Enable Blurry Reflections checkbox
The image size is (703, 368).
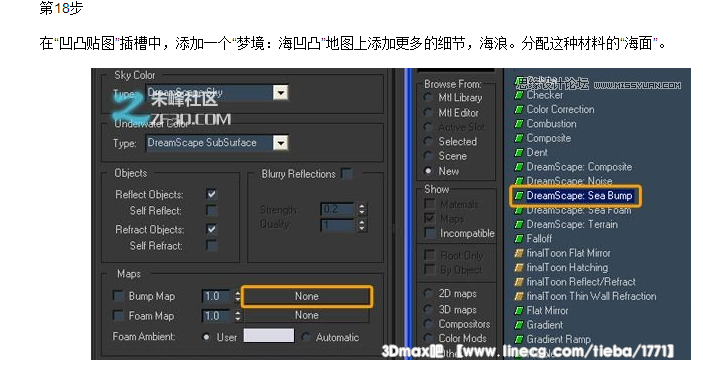pyautogui.click(x=346, y=173)
